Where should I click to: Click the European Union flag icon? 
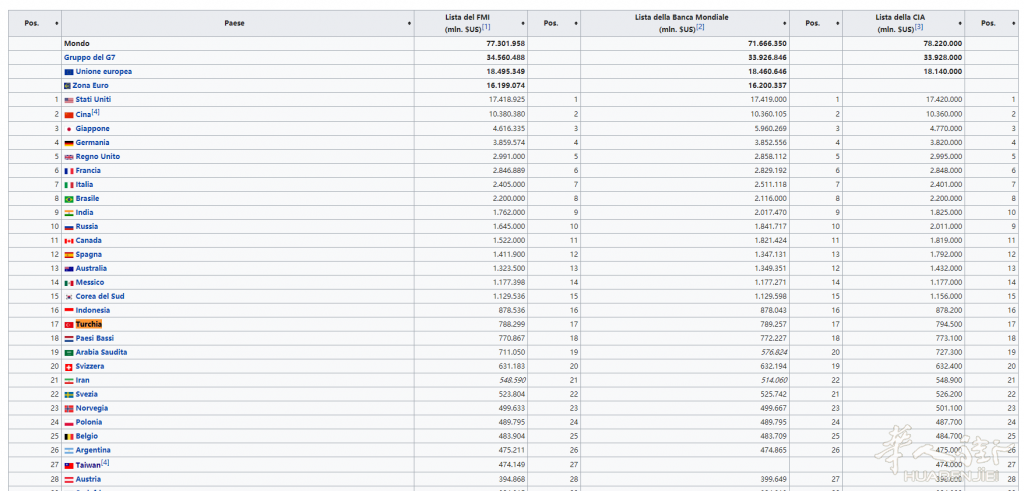(x=69, y=72)
